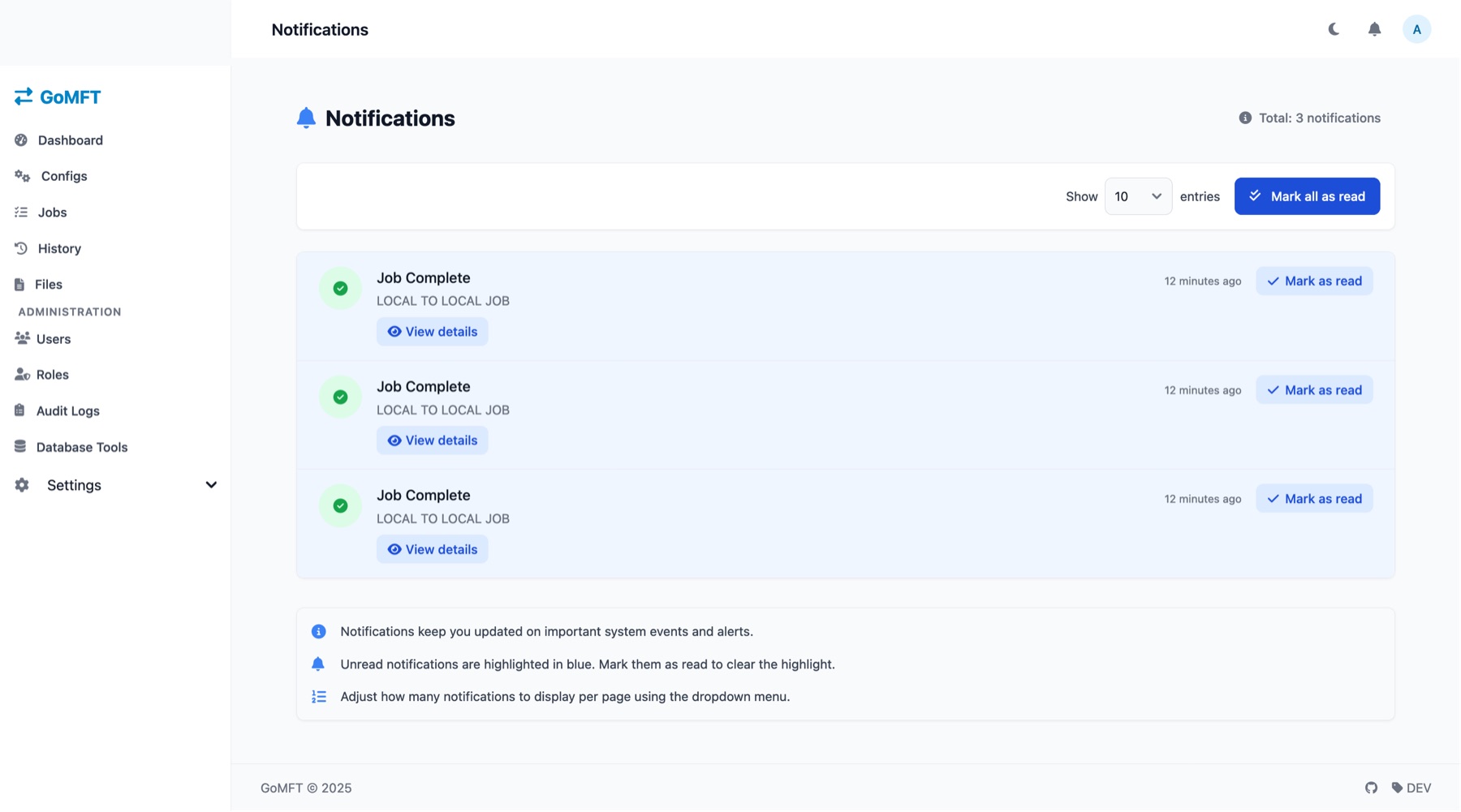This screenshot has width=1461, height=812.
Task: Click the GoMFT logo in sidebar
Action: [58, 97]
